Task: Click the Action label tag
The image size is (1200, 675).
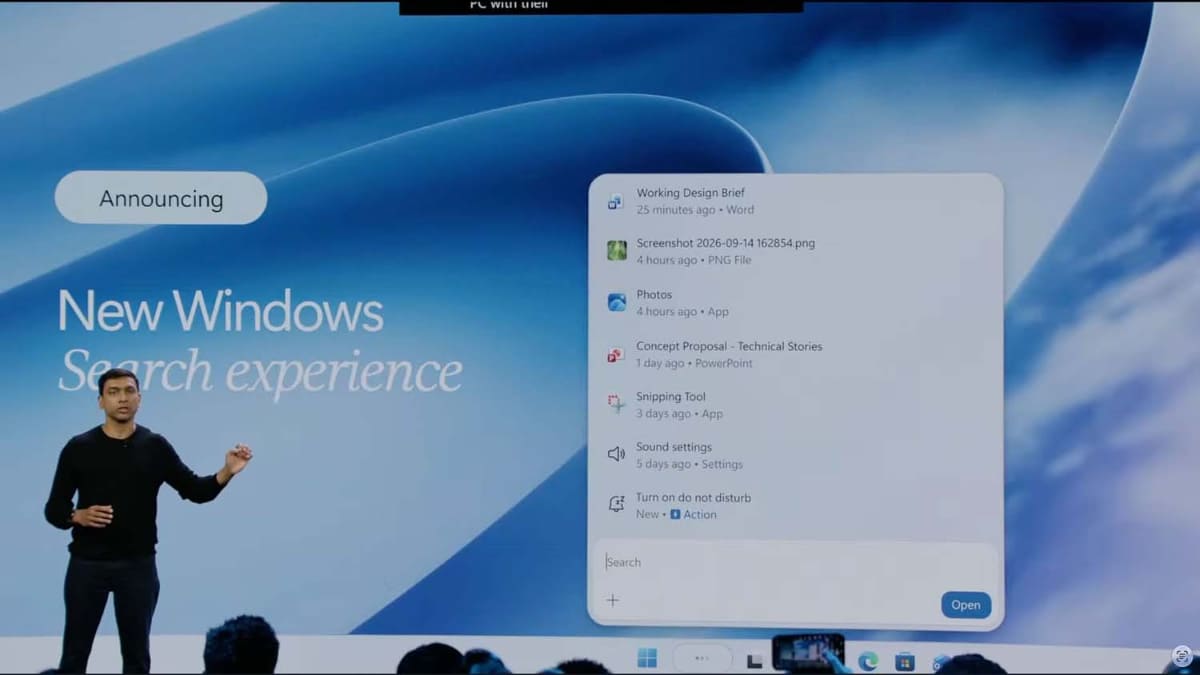Action: (x=693, y=515)
